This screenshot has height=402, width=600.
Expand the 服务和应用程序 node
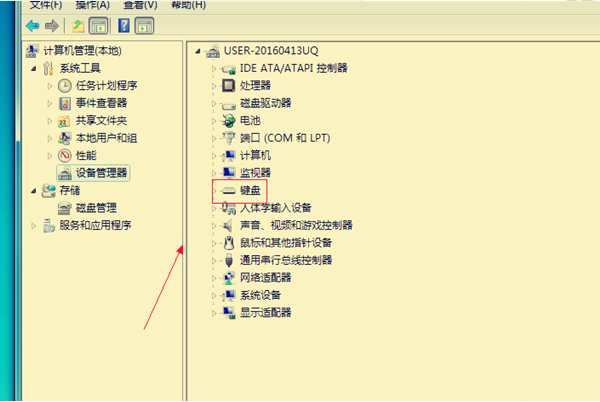coord(34,226)
